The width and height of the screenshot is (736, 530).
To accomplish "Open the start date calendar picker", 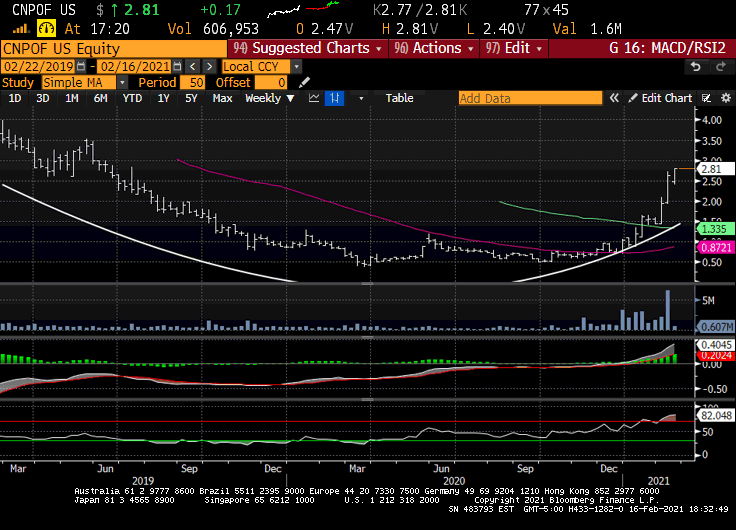I will [81, 66].
